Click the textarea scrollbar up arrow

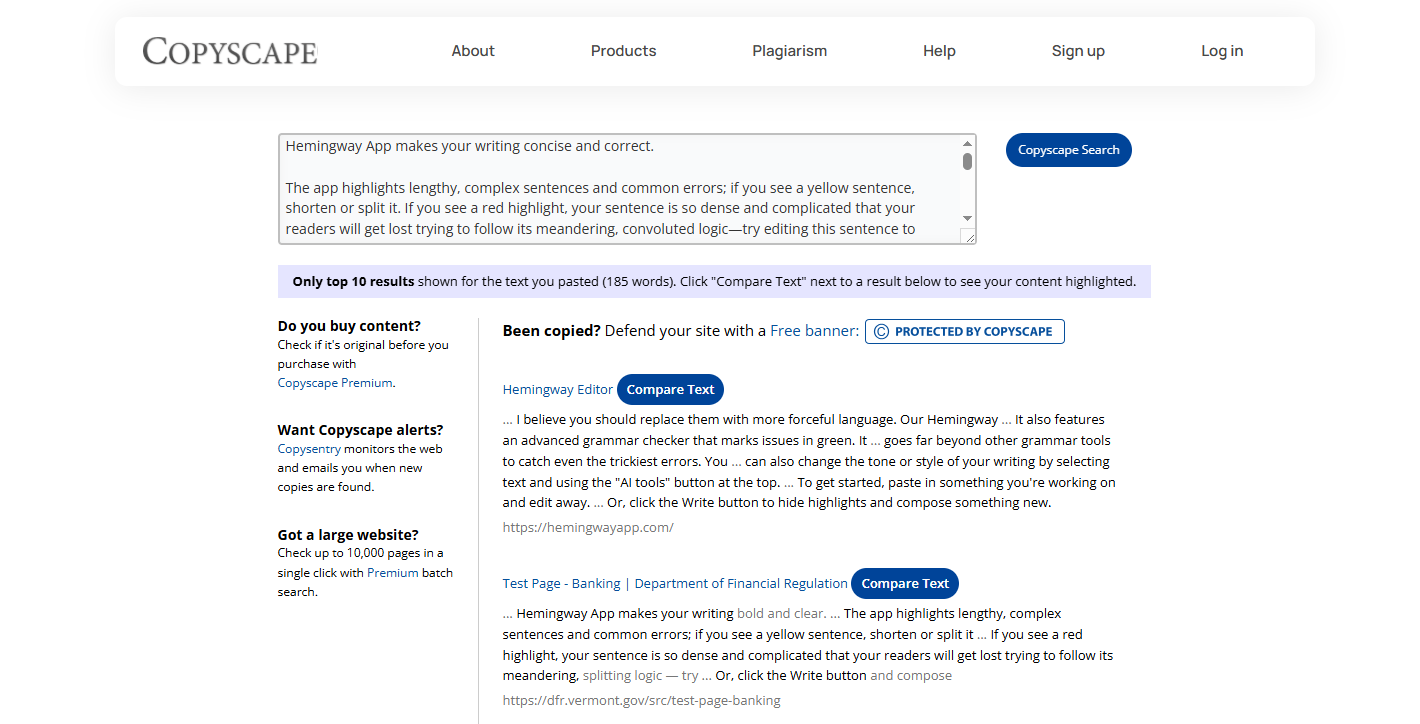pyautogui.click(x=967, y=142)
